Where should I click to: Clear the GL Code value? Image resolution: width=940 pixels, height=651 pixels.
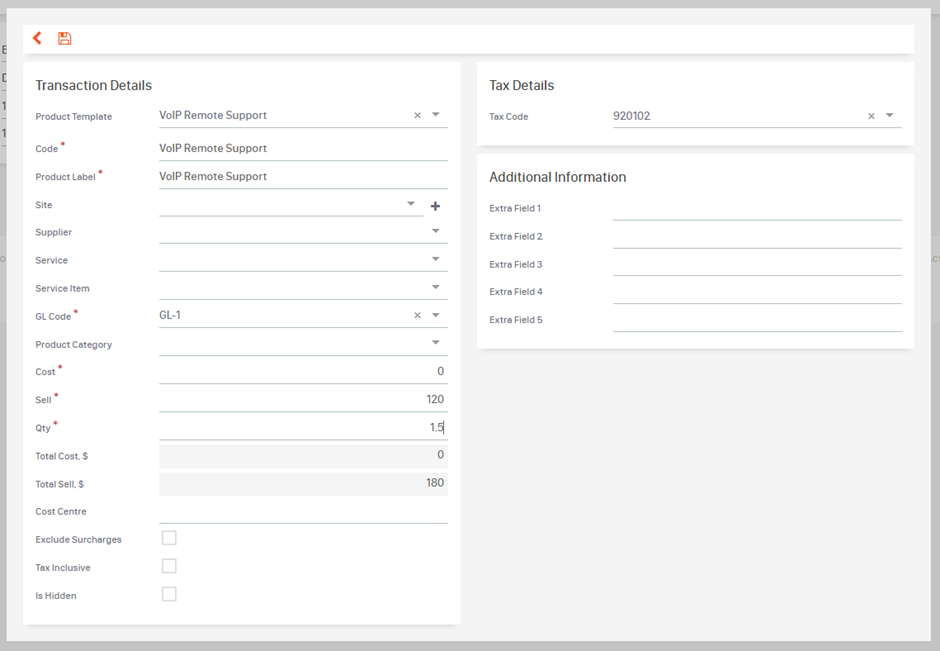click(x=417, y=315)
